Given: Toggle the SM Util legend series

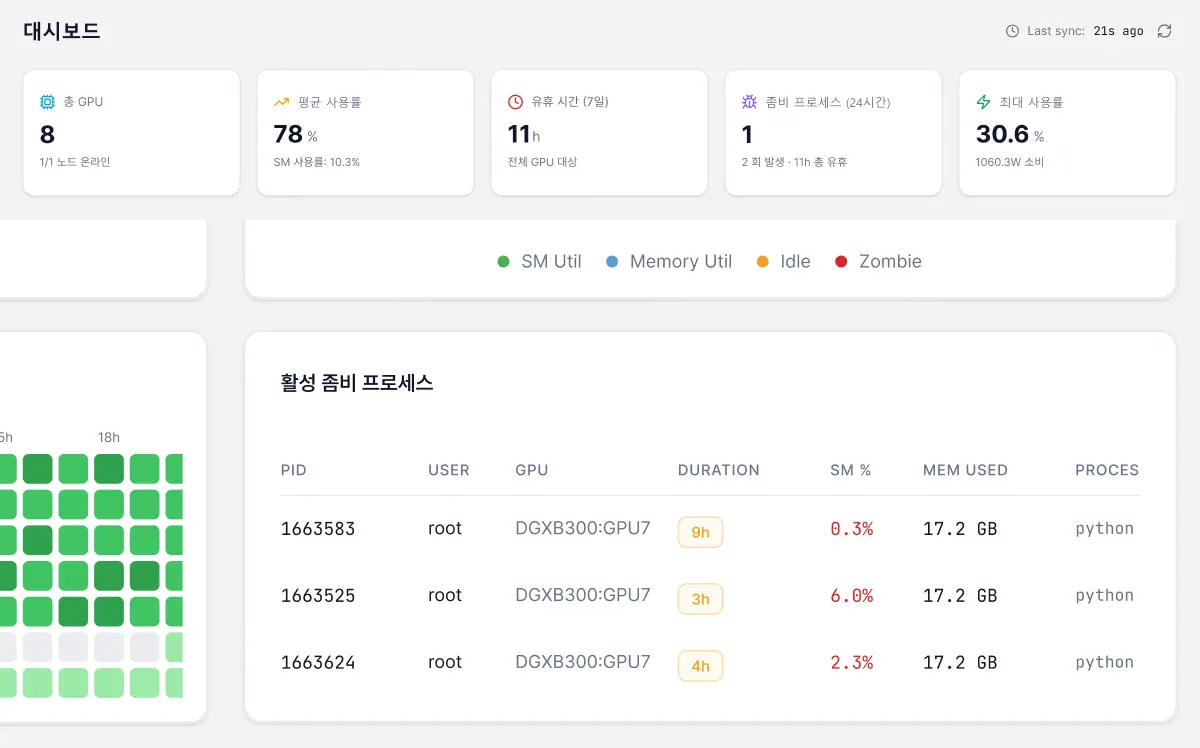Looking at the screenshot, I should point(540,262).
